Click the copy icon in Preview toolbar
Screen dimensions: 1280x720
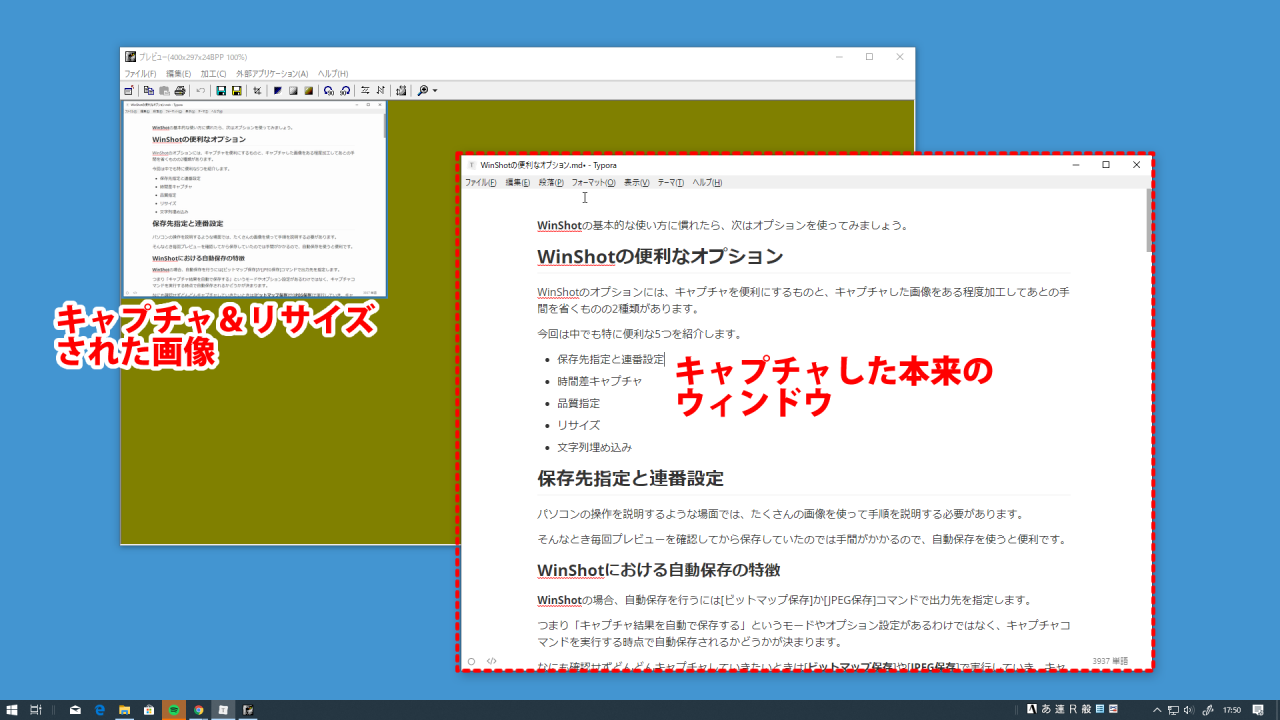(148, 91)
